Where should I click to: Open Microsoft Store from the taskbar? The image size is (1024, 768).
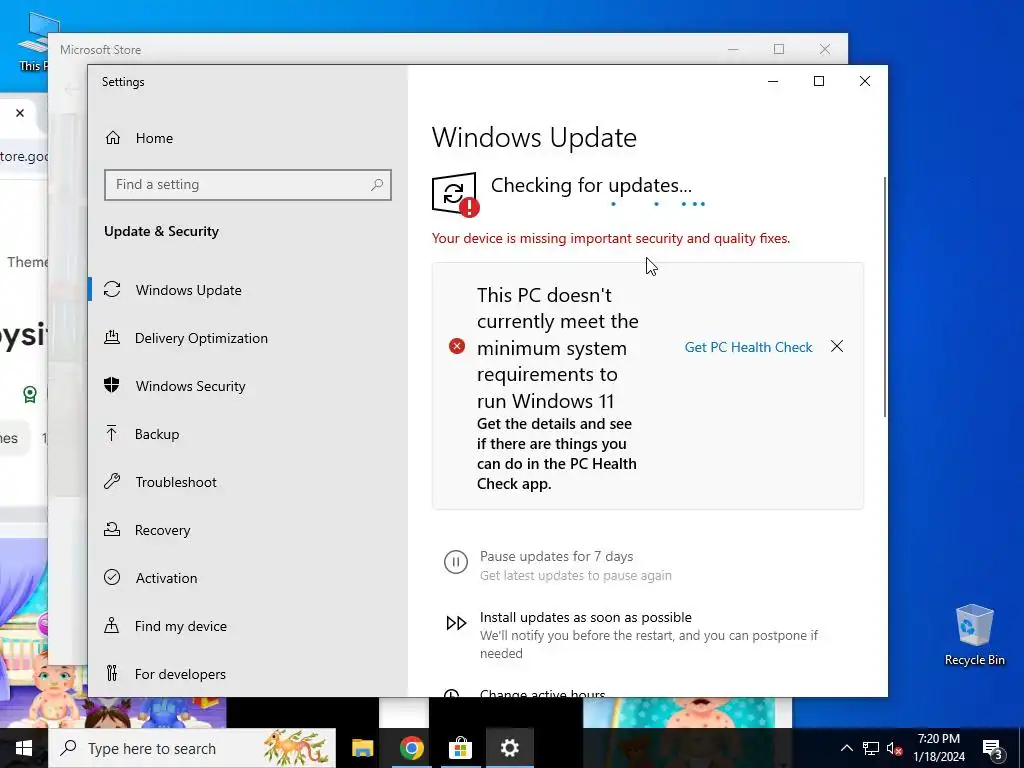pos(460,748)
